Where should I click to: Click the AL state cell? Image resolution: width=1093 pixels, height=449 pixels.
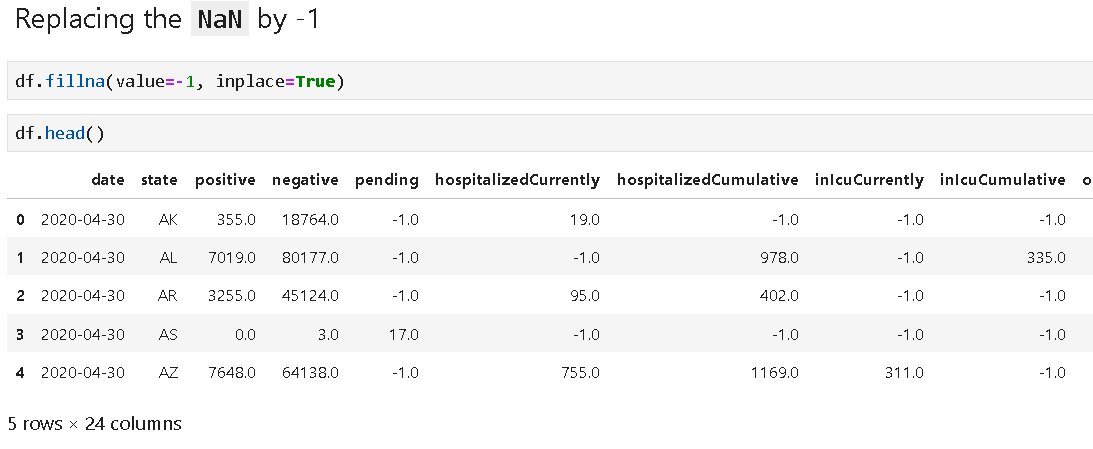click(x=168, y=257)
